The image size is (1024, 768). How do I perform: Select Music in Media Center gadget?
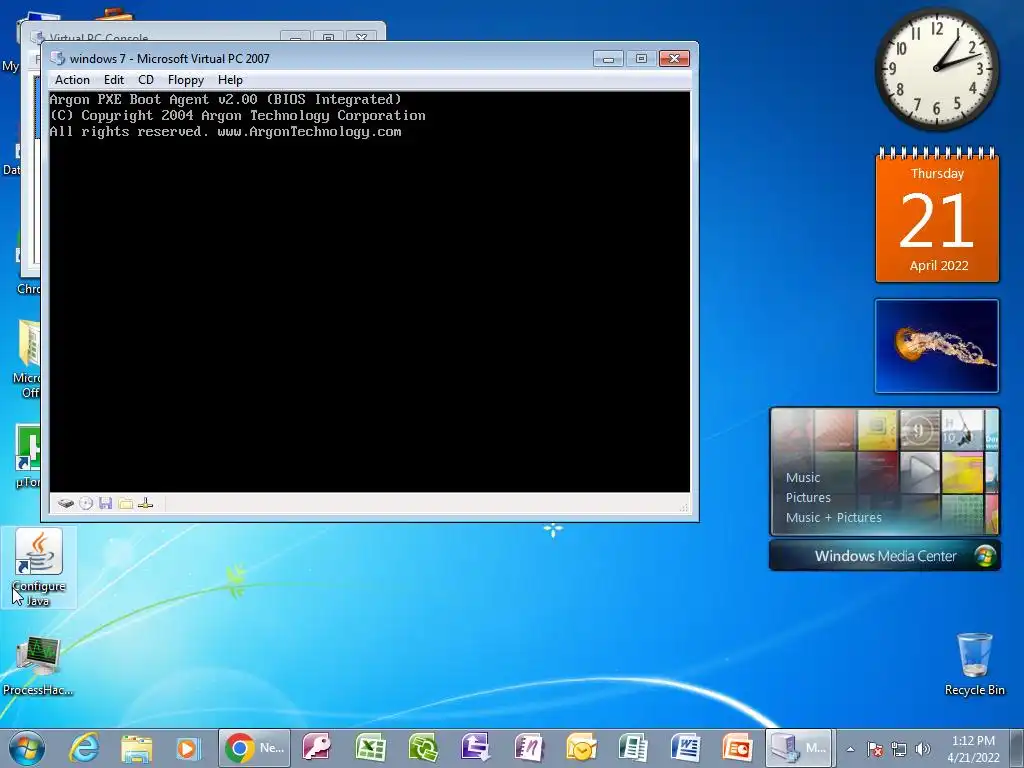(x=803, y=477)
